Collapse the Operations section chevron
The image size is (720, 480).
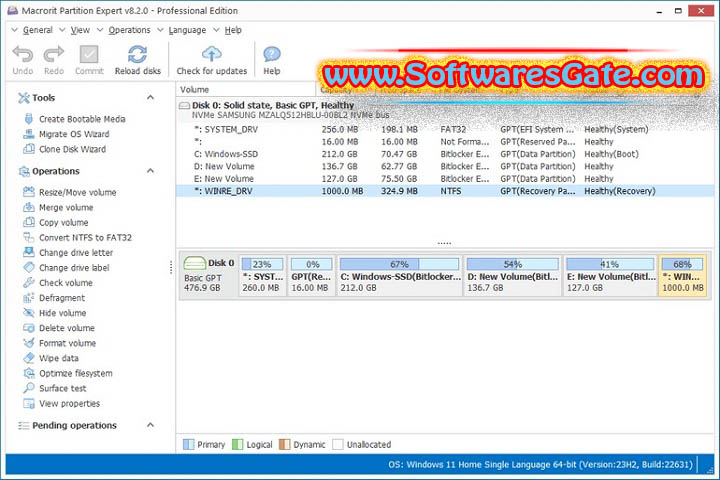point(150,171)
